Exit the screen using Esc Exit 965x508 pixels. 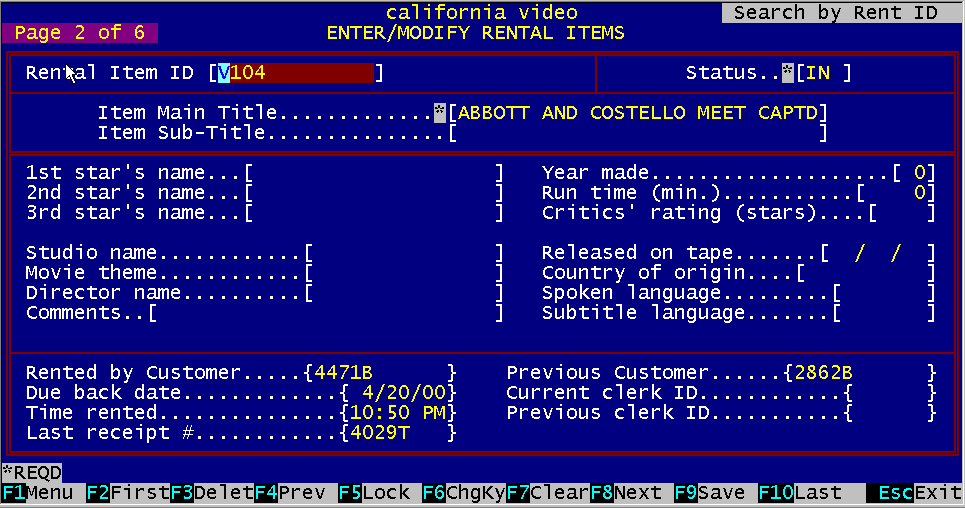click(914, 493)
